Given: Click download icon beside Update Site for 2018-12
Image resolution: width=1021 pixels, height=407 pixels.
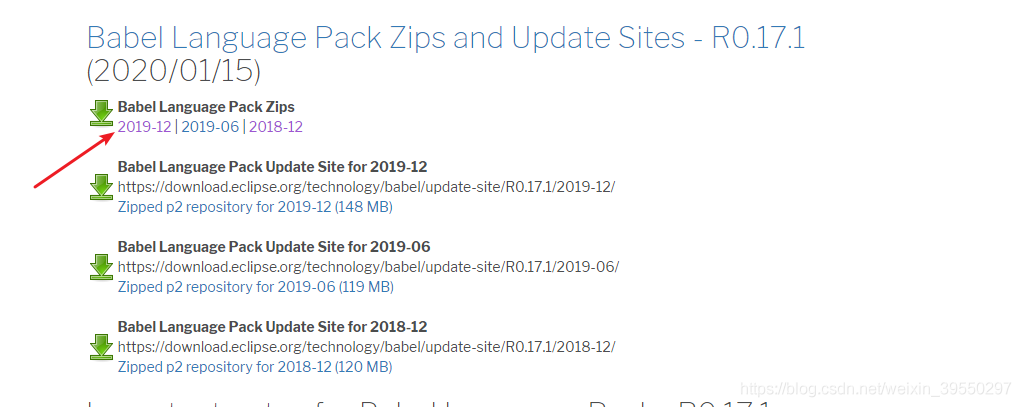Looking at the screenshot, I should pos(101,347).
